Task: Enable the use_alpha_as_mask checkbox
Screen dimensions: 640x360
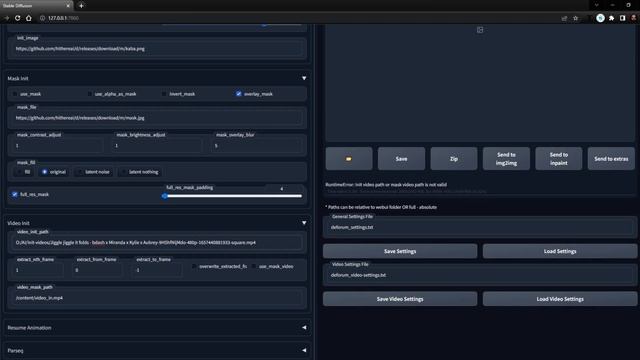Action: tap(90, 94)
